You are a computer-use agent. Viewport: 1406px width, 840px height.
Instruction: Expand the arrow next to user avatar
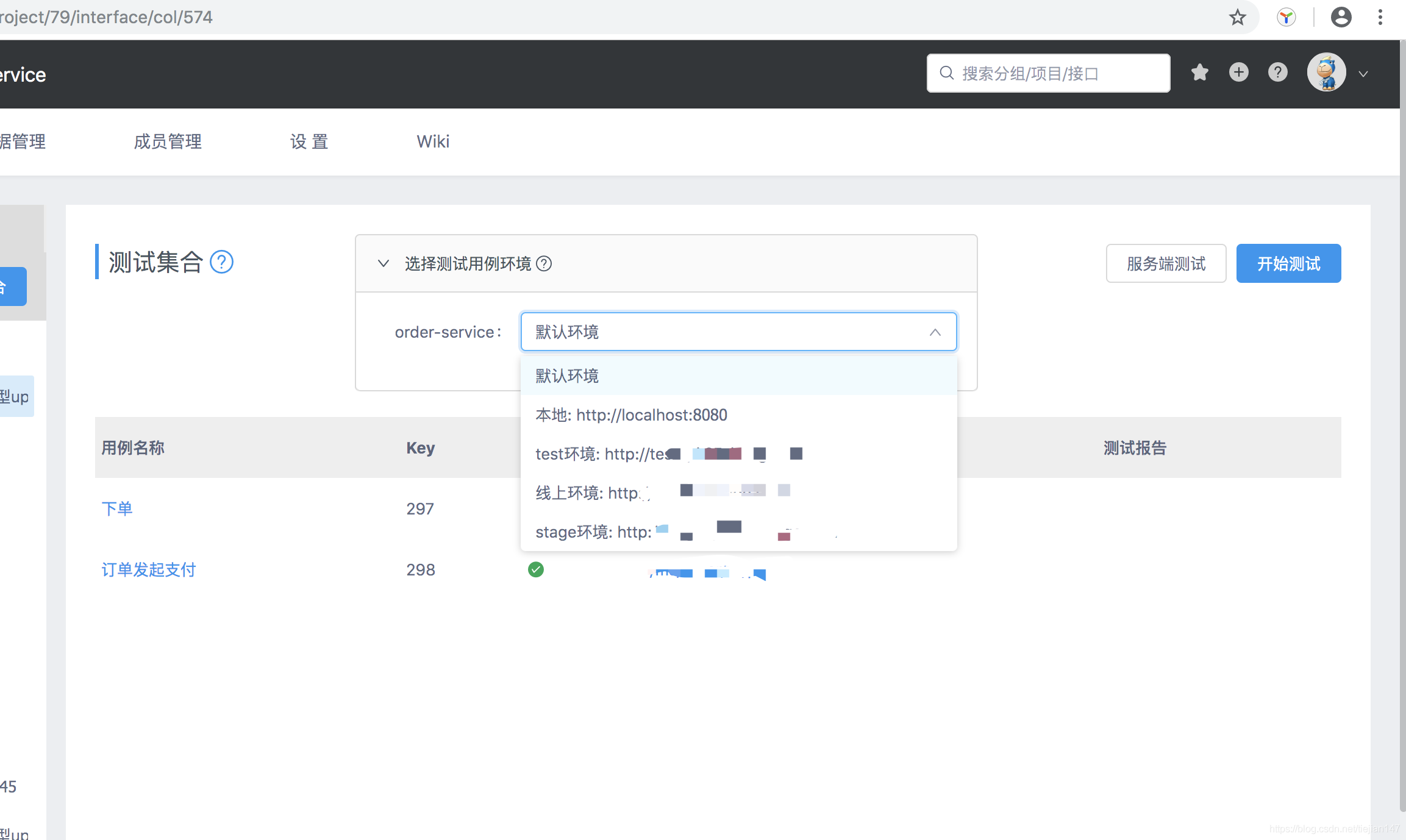1363,74
